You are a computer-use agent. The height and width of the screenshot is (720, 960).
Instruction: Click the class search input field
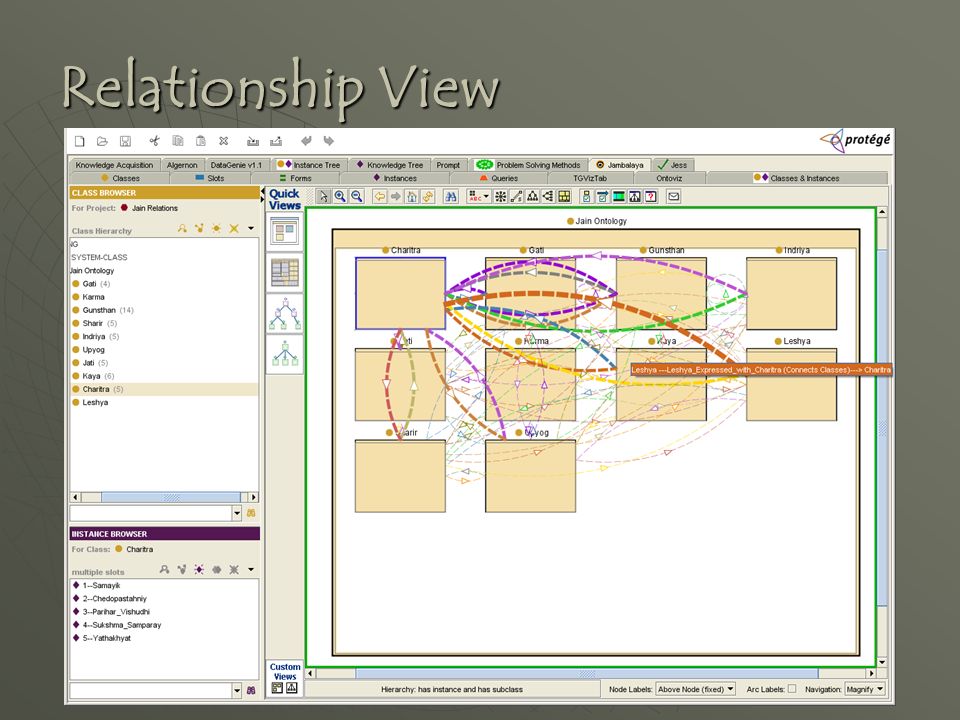click(x=151, y=513)
